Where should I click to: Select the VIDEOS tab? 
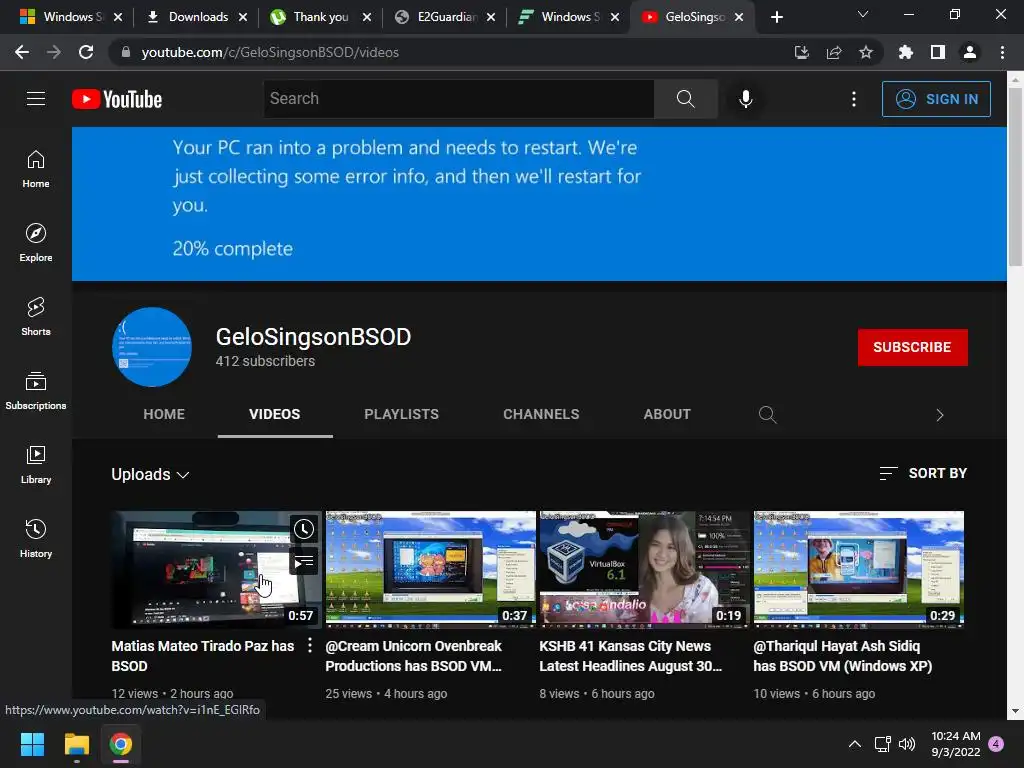(x=275, y=414)
